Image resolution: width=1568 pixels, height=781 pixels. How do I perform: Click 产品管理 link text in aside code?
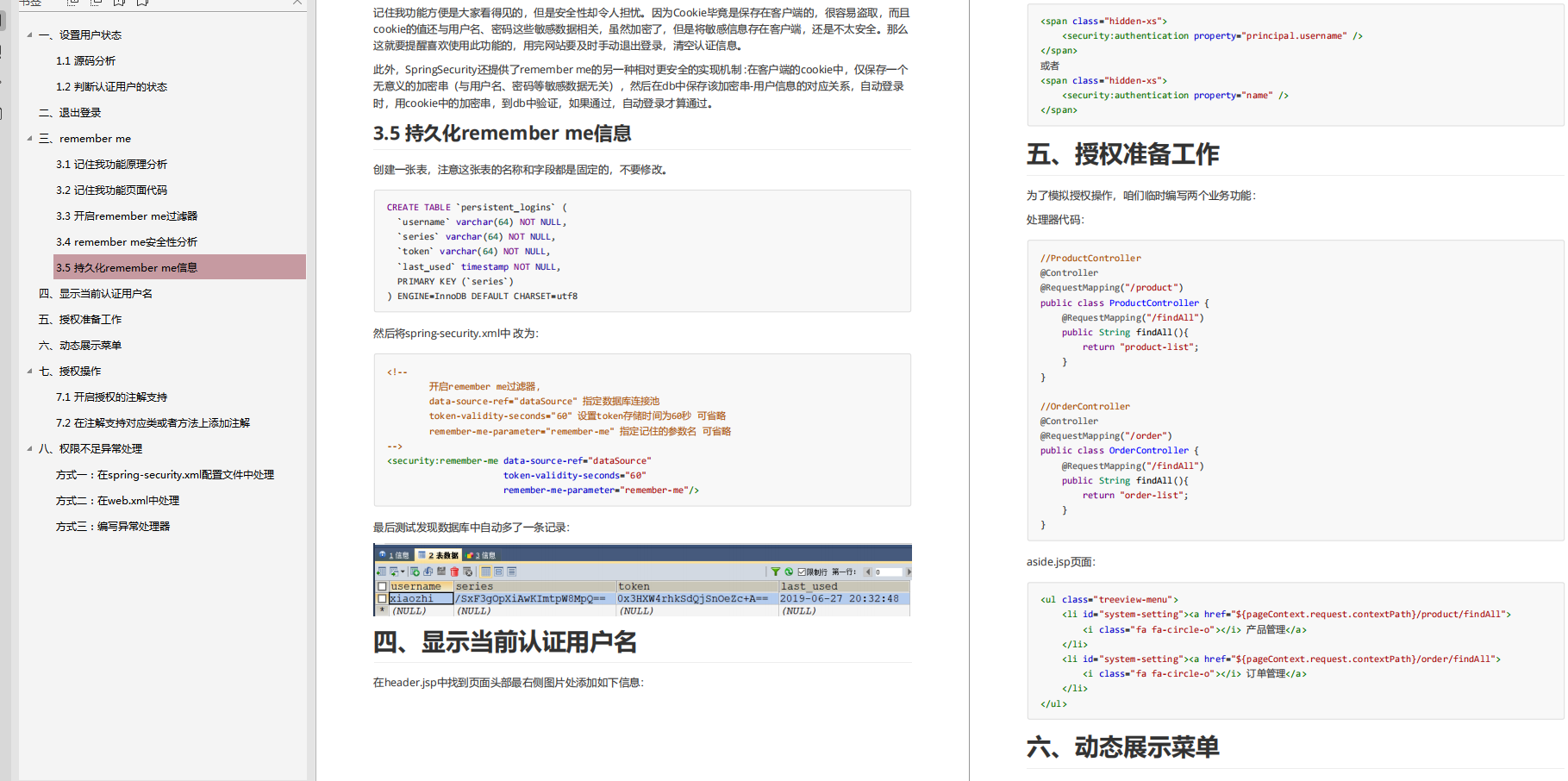click(x=1265, y=629)
